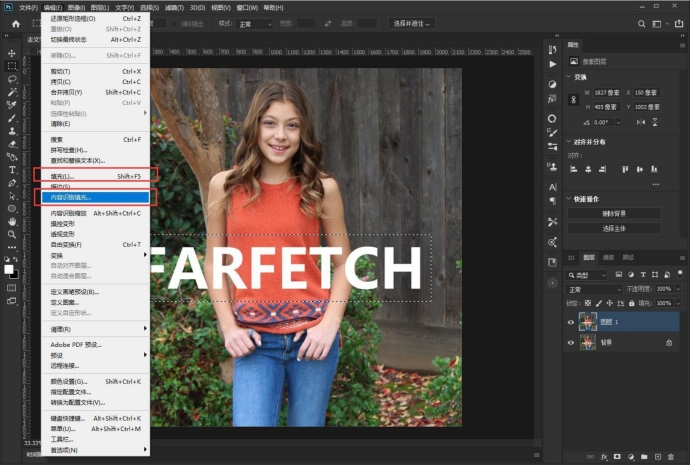Click the W width input field
Viewport: 690px width, 465px height.
point(607,92)
